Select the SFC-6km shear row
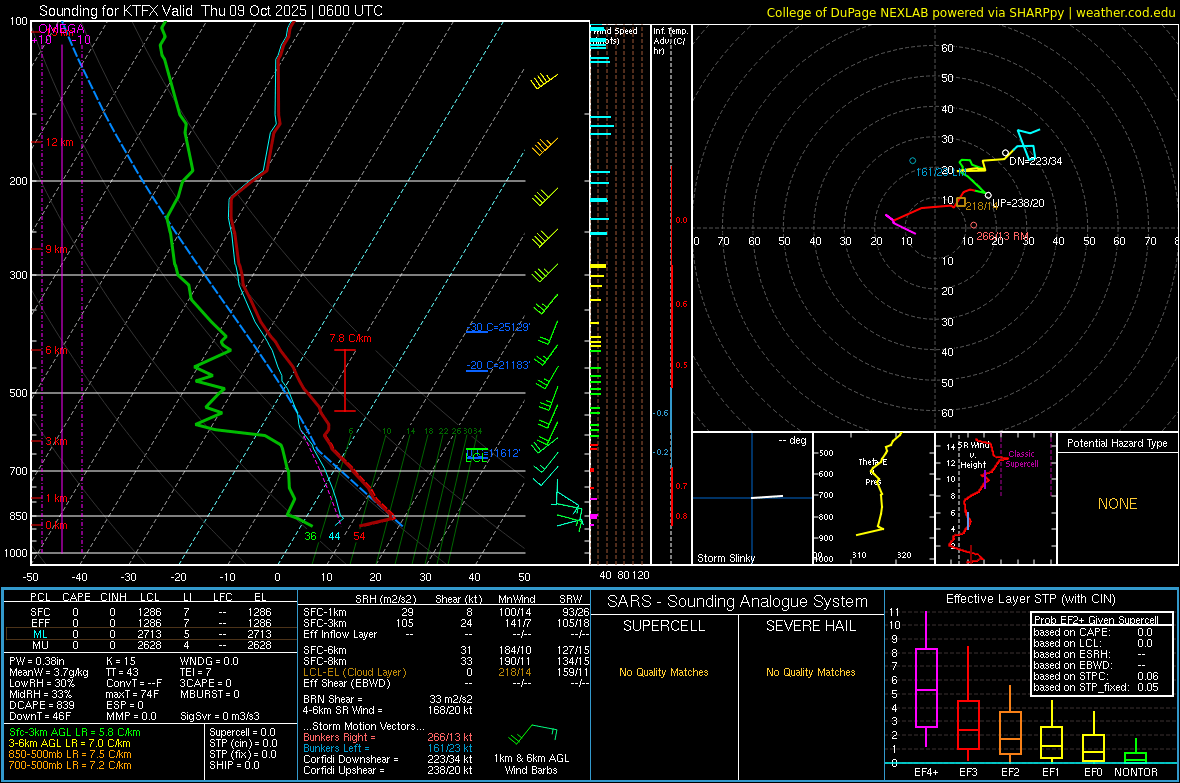 pyautogui.click(x=446, y=650)
